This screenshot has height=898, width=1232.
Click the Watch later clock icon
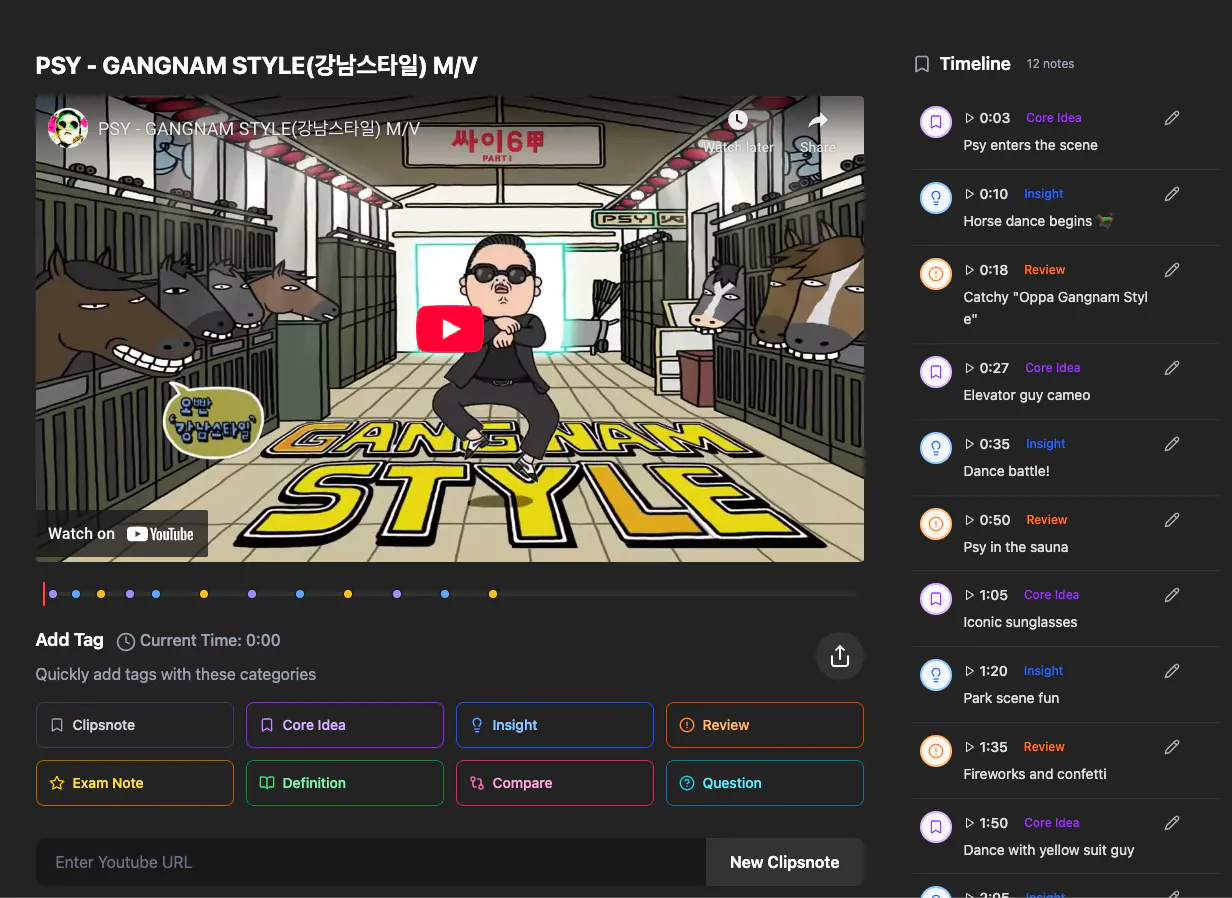tap(738, 120)
